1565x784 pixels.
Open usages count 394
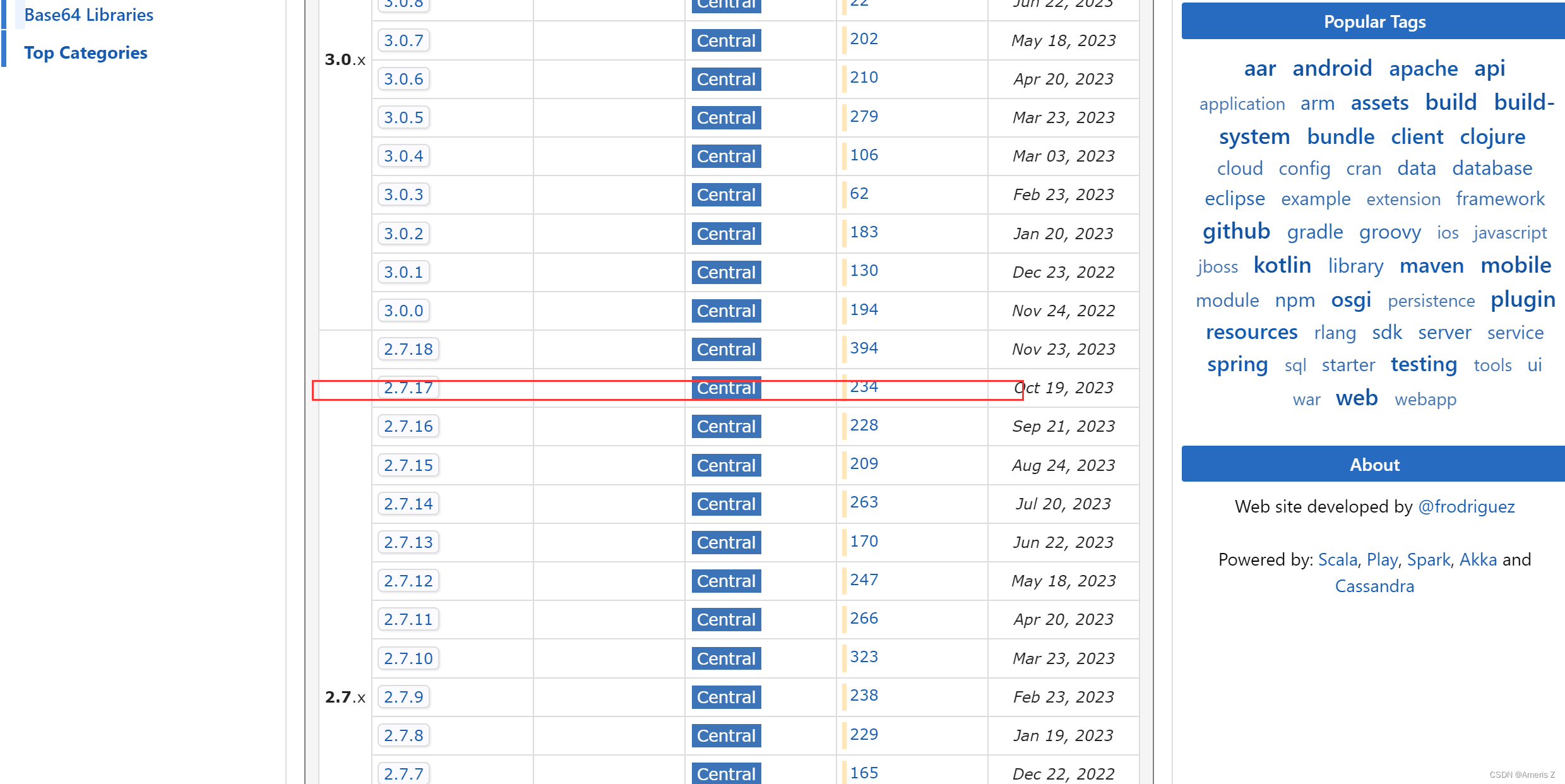point(864,348)
